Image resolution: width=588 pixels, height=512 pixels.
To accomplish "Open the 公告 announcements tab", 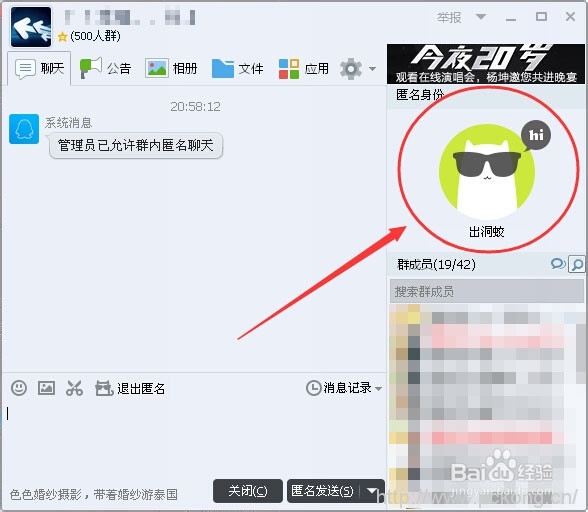I will click(105, 69).
